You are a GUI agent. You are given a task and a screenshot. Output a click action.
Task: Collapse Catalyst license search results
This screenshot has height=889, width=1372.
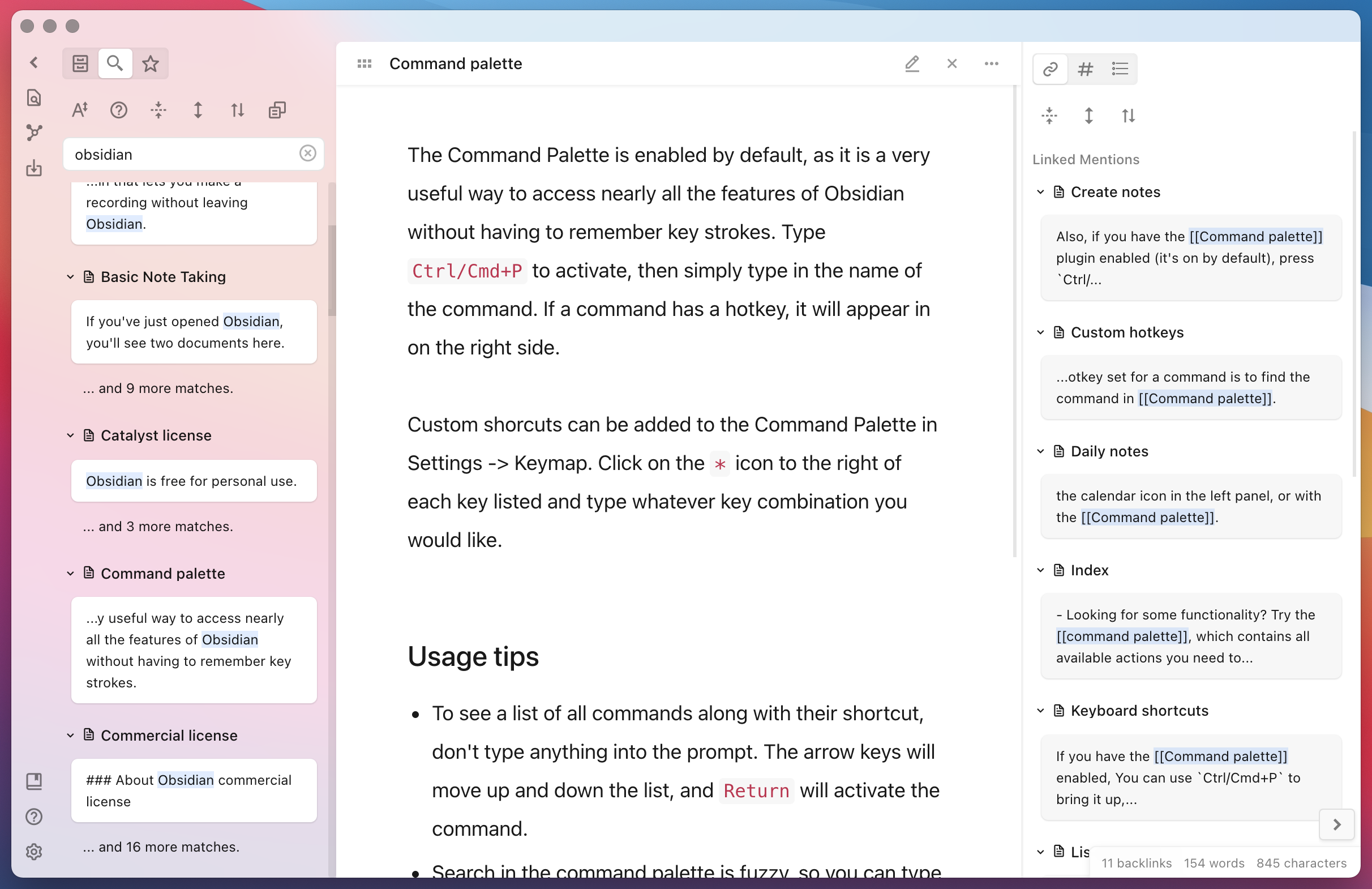tap(70, 435)
